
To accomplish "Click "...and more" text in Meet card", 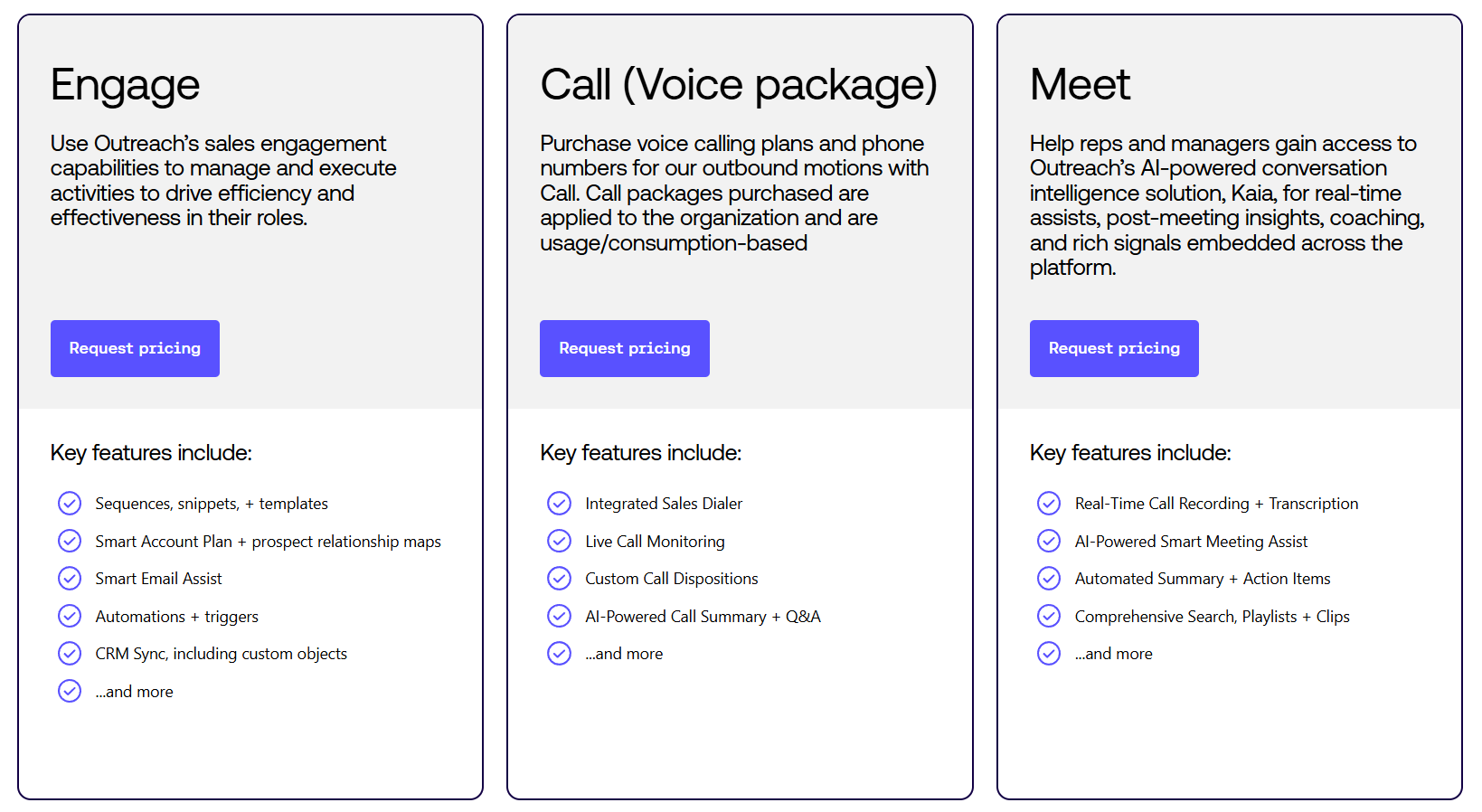I will click(x=1113, y=654).
